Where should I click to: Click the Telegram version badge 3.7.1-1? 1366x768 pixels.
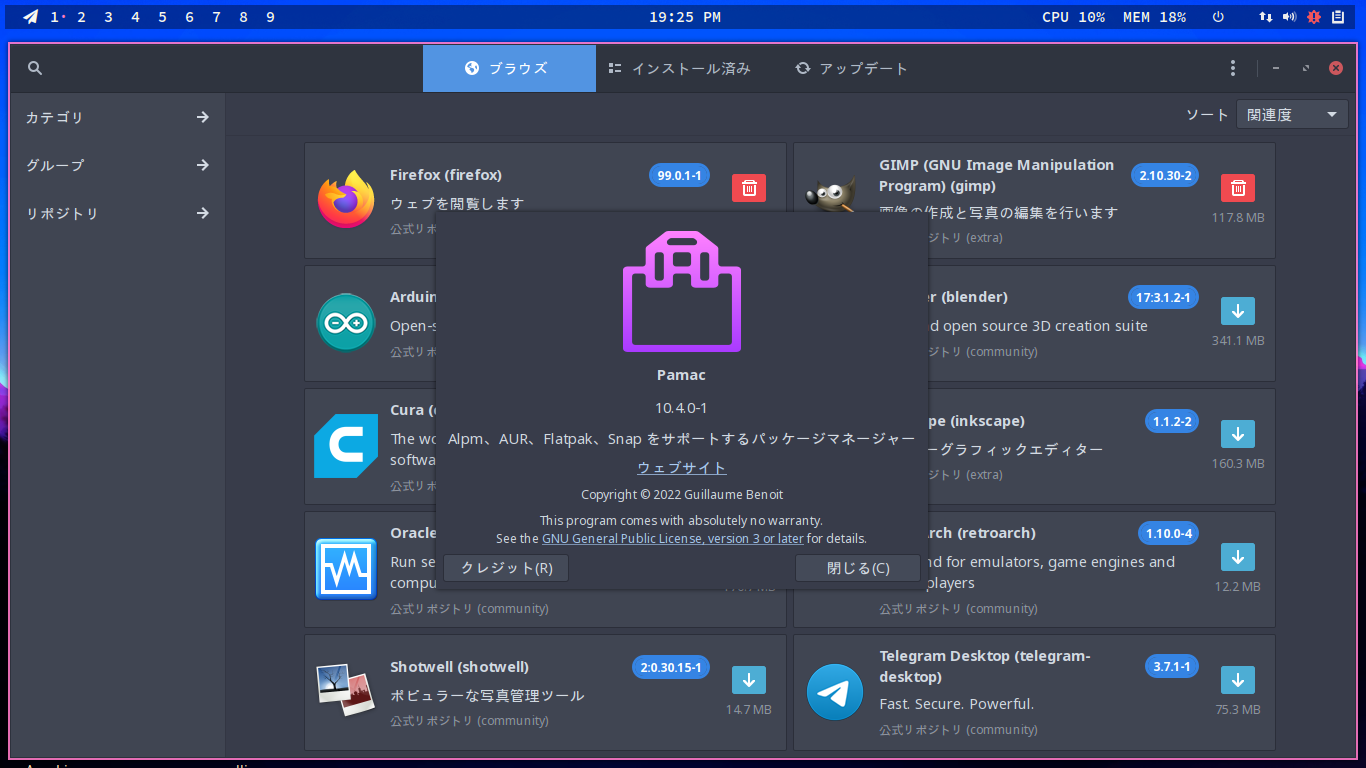pyautogui.click(x=1172, y=666)
